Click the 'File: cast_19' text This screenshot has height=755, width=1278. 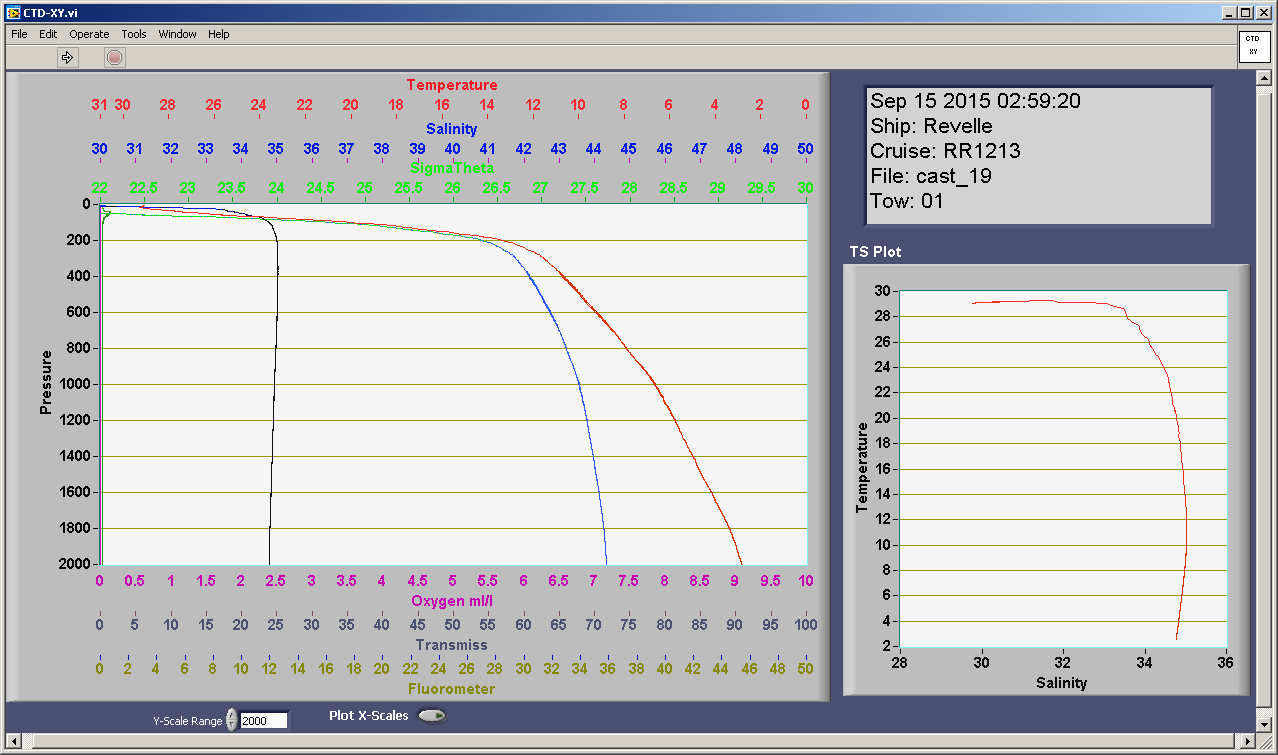click(x=933, y=176)
